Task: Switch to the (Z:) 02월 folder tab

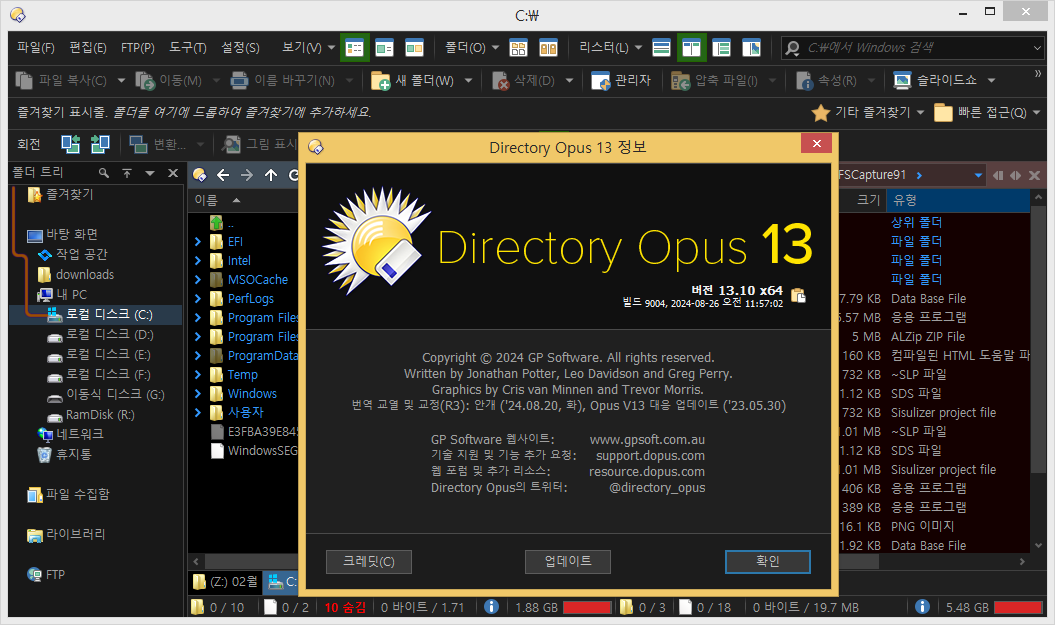Action: (225, 582)
